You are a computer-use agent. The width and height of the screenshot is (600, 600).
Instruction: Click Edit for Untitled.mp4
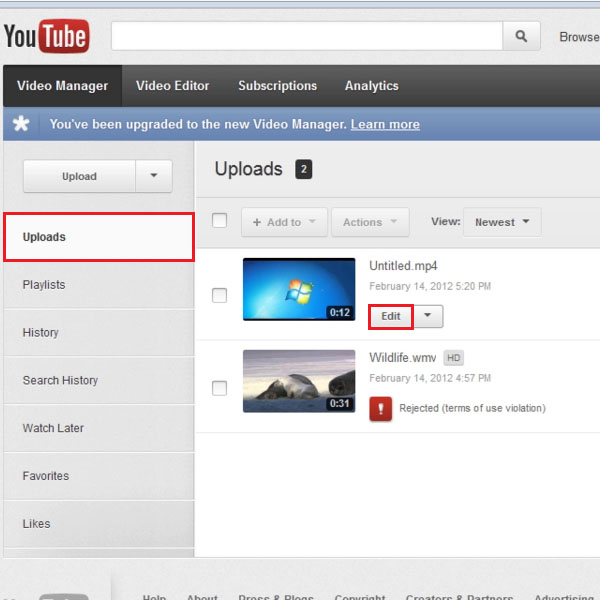(391, 316)
